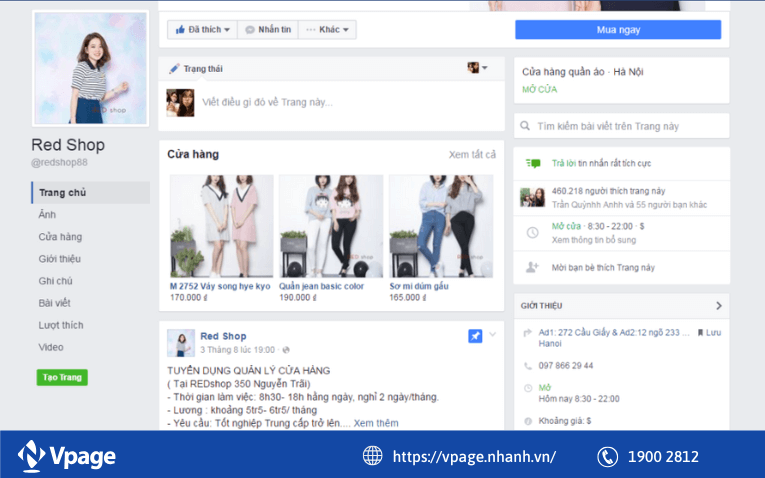Click the green Tạo Trang button
Image resolution: width=765 pixels, height=478 pixels.
point(62,377)
